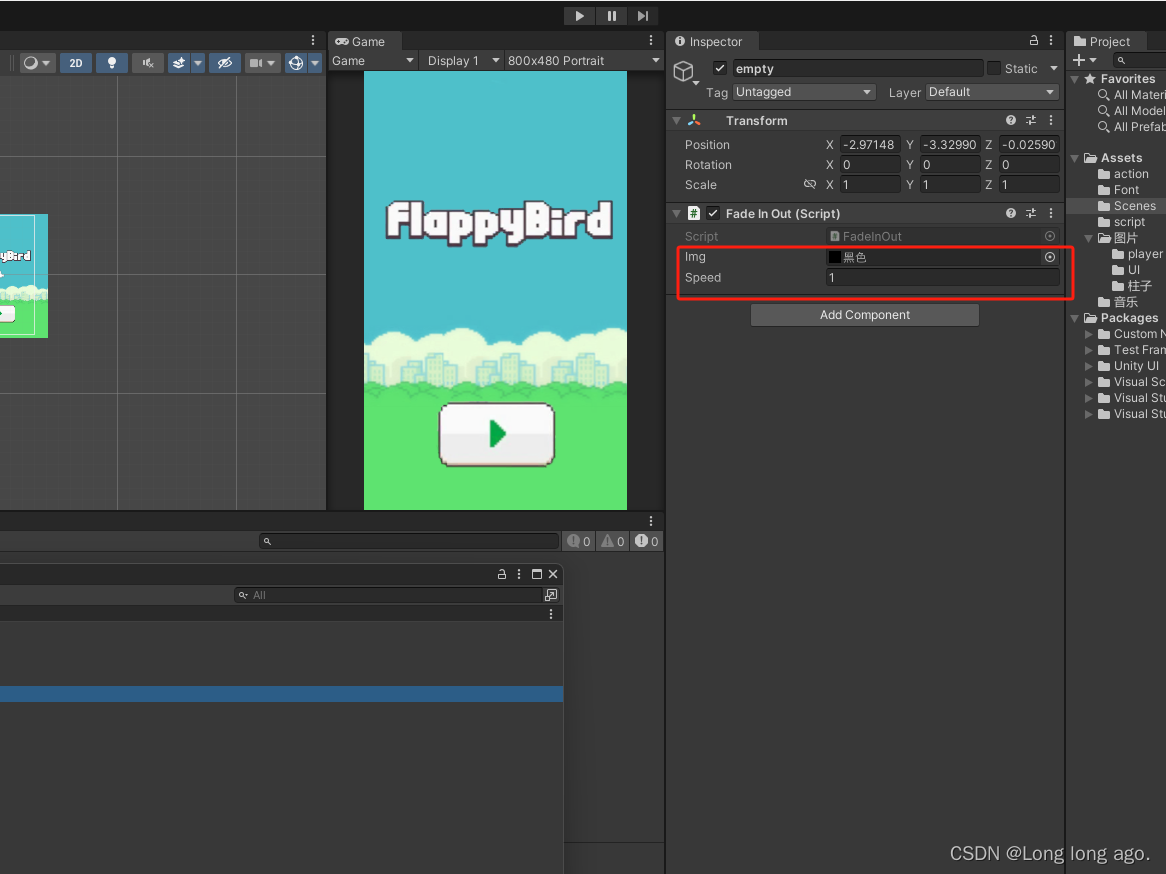
Task: Advance one frame with the Step button
Action: click(642, 16)
